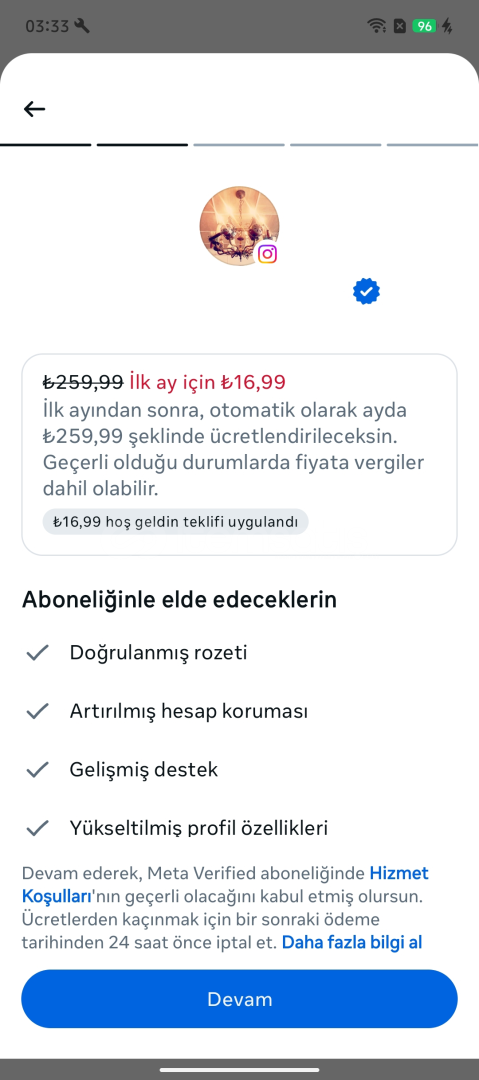
Task: Select the Gelişmiş destek benefit
Action: point(143,769)
